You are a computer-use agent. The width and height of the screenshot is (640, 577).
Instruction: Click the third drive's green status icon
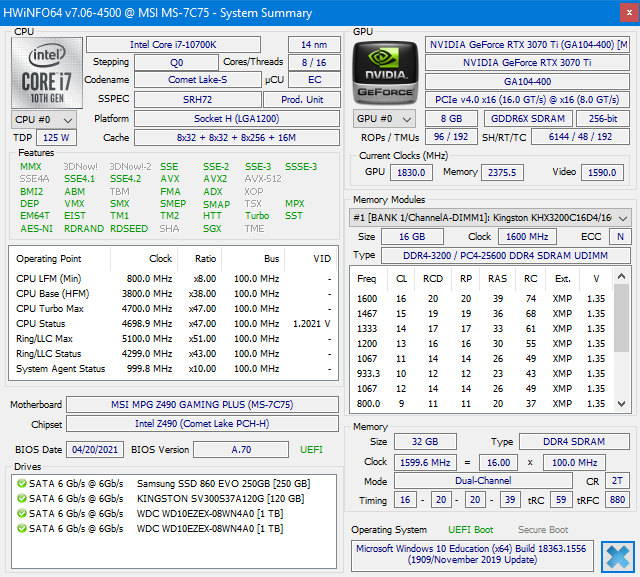coord(20,513)
